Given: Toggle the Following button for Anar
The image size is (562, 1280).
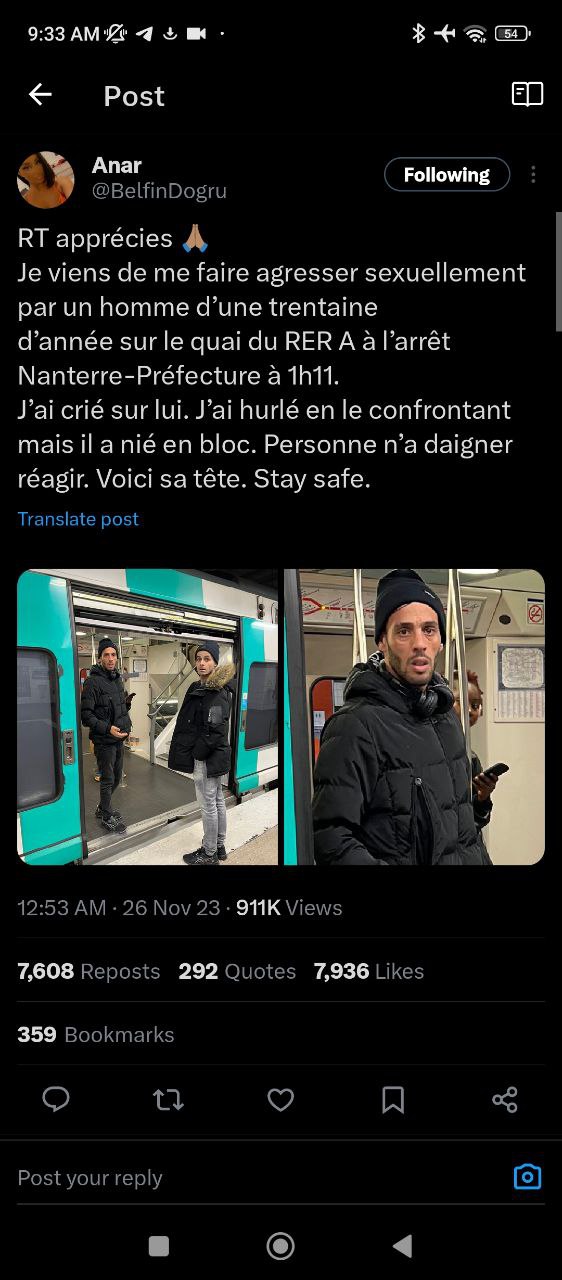Looking at the screenshot, I should (x=447, y=175).
